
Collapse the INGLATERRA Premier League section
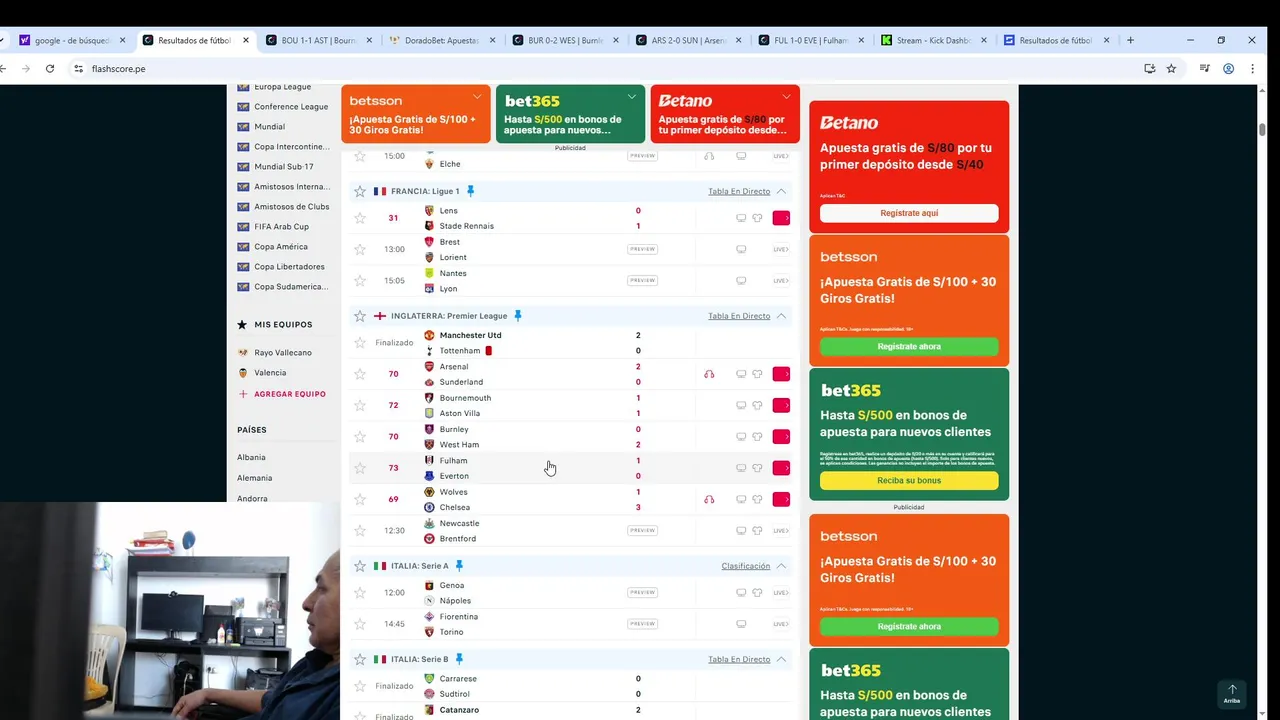(x=781, y=316)
